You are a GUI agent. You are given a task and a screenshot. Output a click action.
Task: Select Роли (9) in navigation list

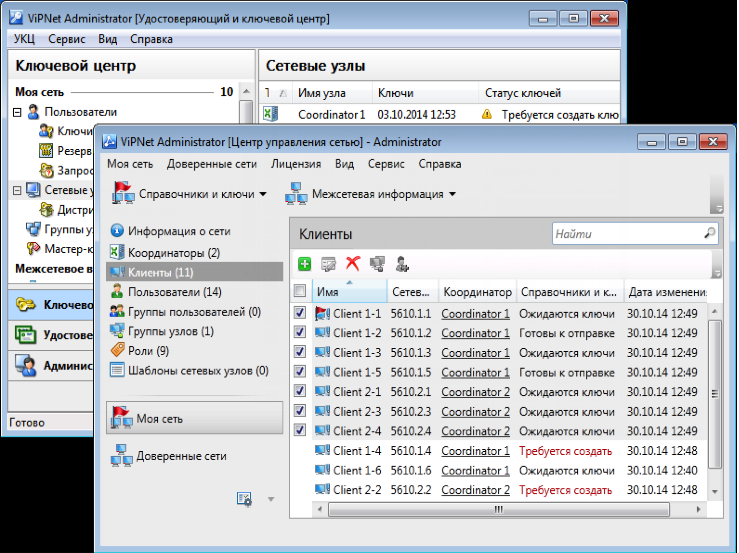click(148, 350)
